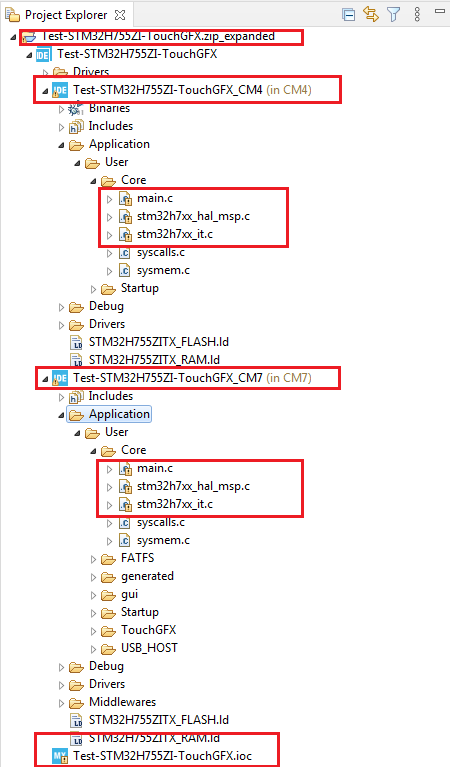Click the Drivers folder icon in CM7
Viewport: 450px width, 767px height.
pyautogui.click(x=76, y=685)
